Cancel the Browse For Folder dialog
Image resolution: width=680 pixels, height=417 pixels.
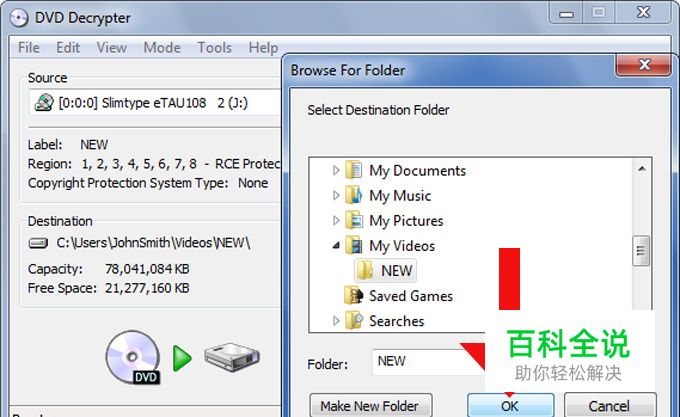click(610, 406)
